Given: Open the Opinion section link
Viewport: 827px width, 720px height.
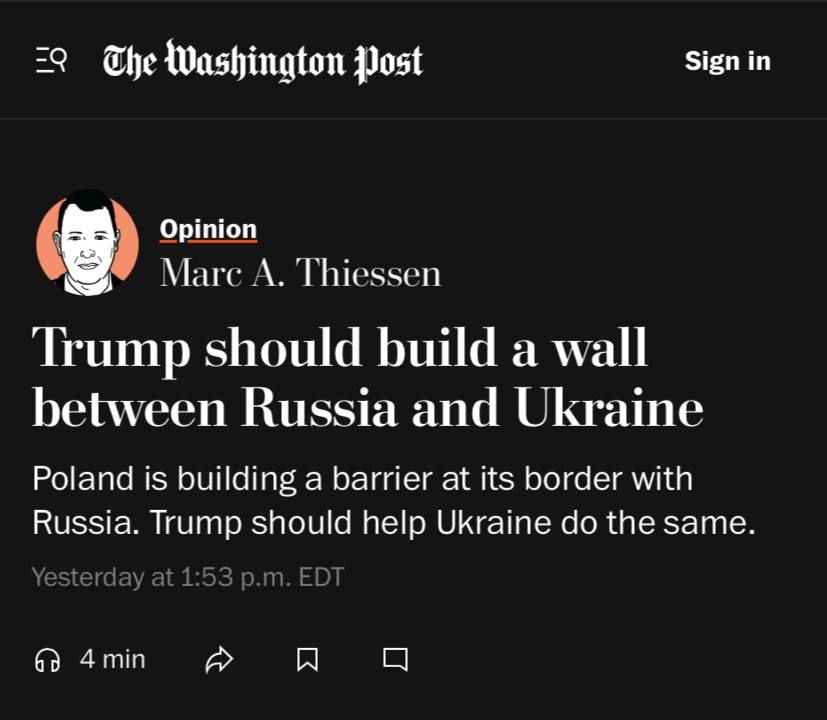Looking at the screenshot, I should (x=208, y=230).
